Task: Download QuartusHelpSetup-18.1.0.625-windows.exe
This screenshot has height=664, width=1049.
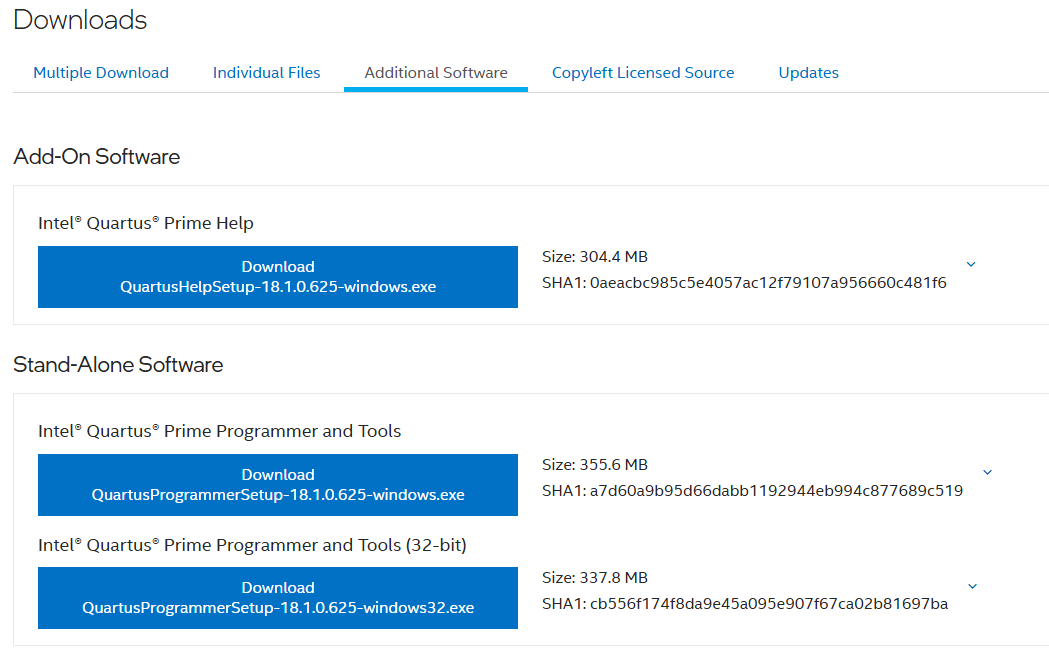Action: pyautogui.click(x=278, y=277)
